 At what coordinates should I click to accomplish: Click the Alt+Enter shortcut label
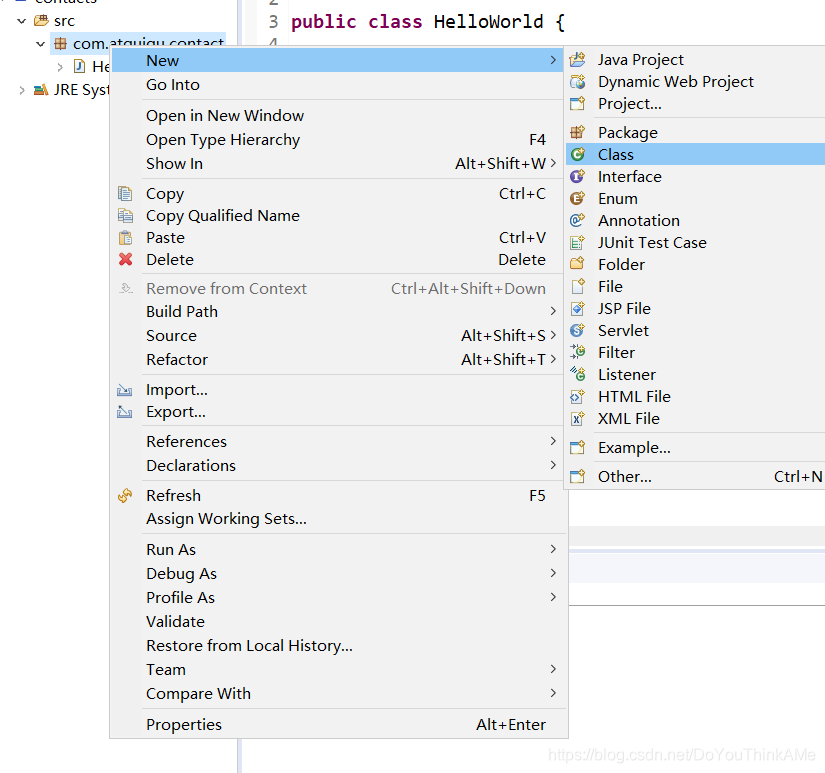(511, 725)
